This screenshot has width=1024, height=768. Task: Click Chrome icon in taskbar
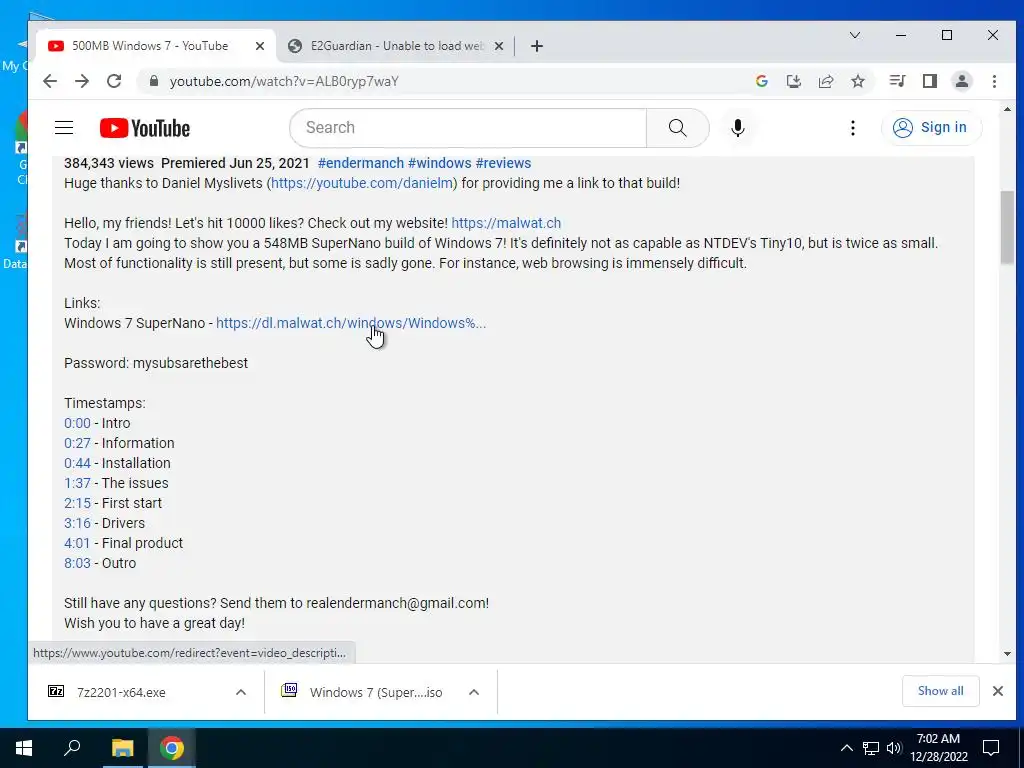[x=171, y=748]
